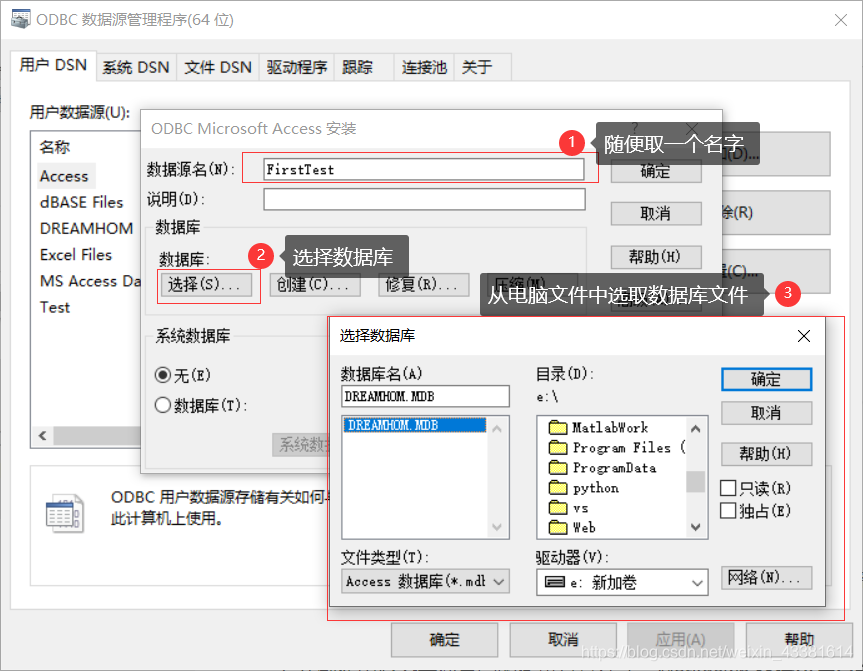Switch to the 系统 DSN tab
Image resolution: width=863 pixels, height=671 pixels.
point(136,68)
